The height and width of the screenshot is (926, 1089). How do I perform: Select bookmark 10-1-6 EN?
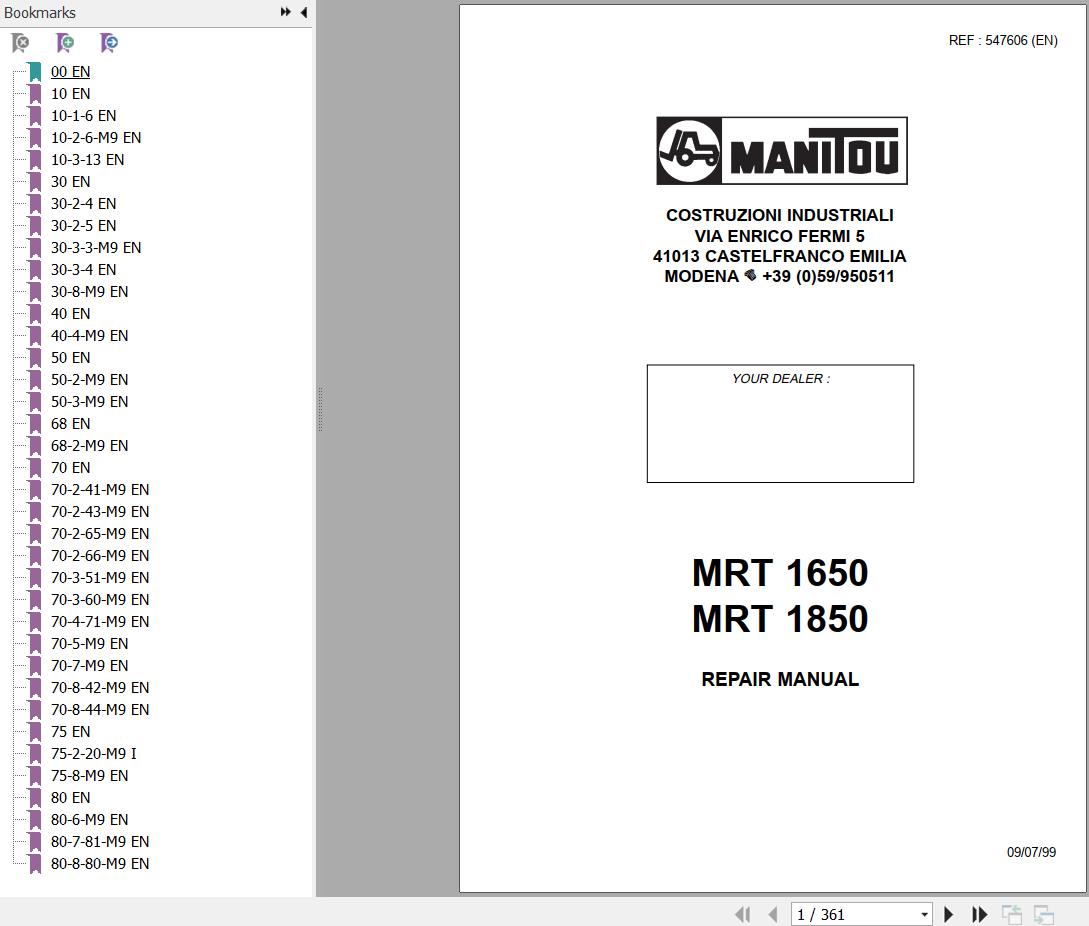(x=83, y=115)
